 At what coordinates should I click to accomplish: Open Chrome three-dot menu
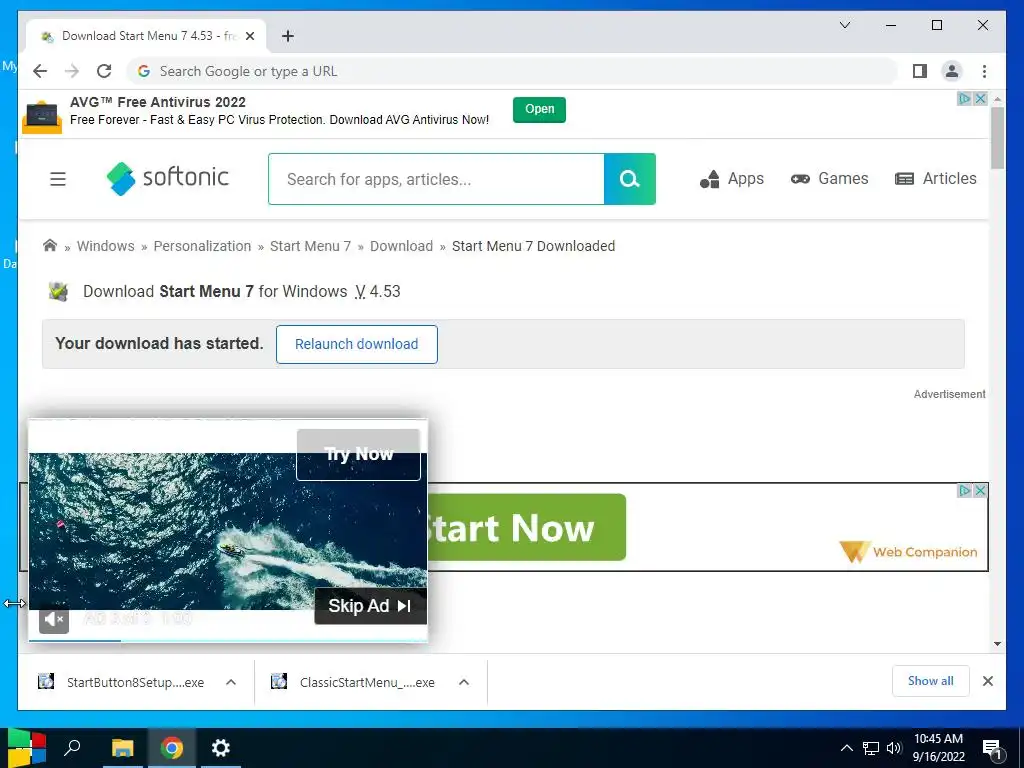point(984,71)
